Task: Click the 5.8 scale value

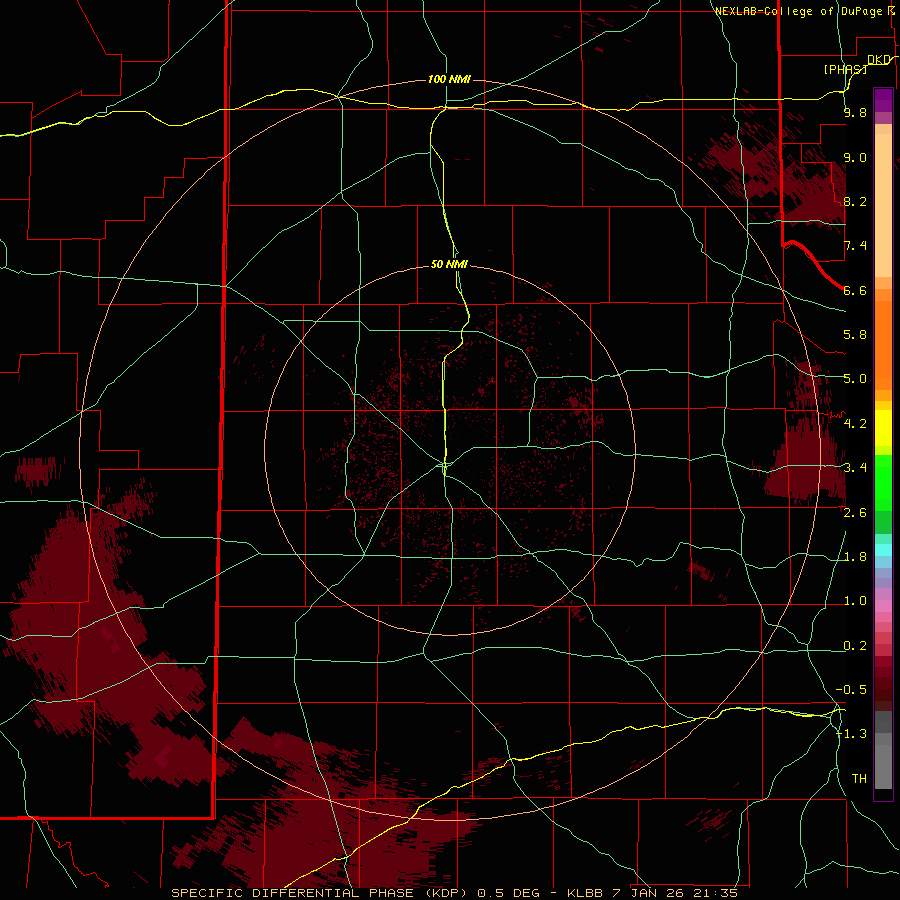Action: click(x=855, y=335)
